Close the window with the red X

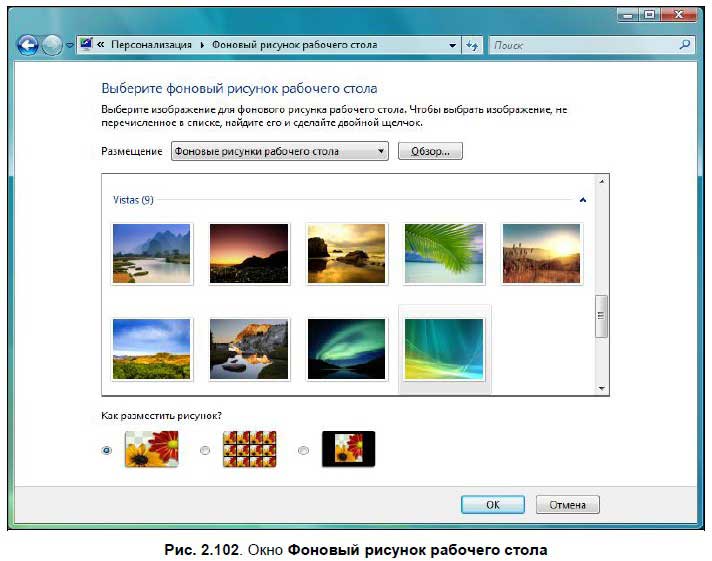tap(678, 15)
